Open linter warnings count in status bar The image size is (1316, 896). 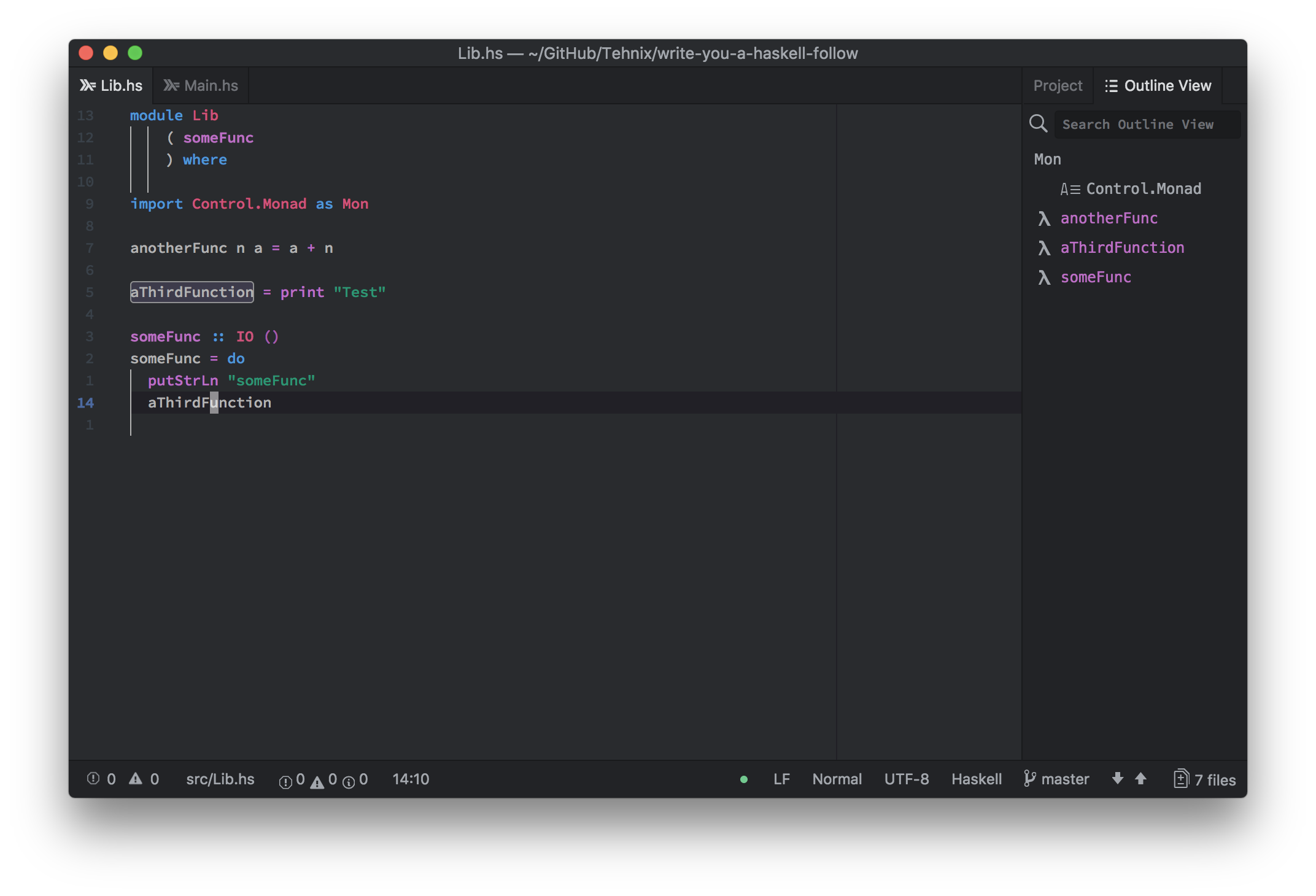click(x=144, y=779)
